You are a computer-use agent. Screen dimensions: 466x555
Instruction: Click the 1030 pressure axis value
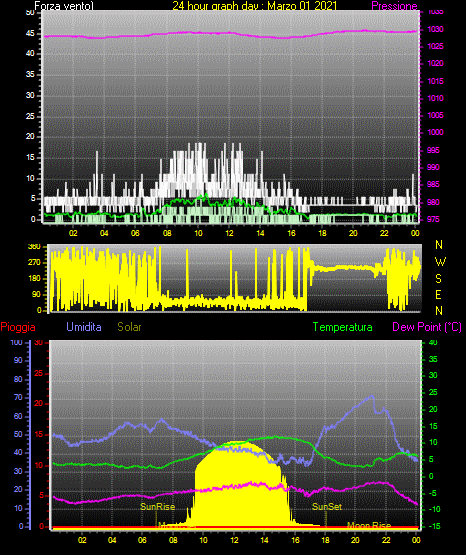pyautogui.click(x=435, y=29)
